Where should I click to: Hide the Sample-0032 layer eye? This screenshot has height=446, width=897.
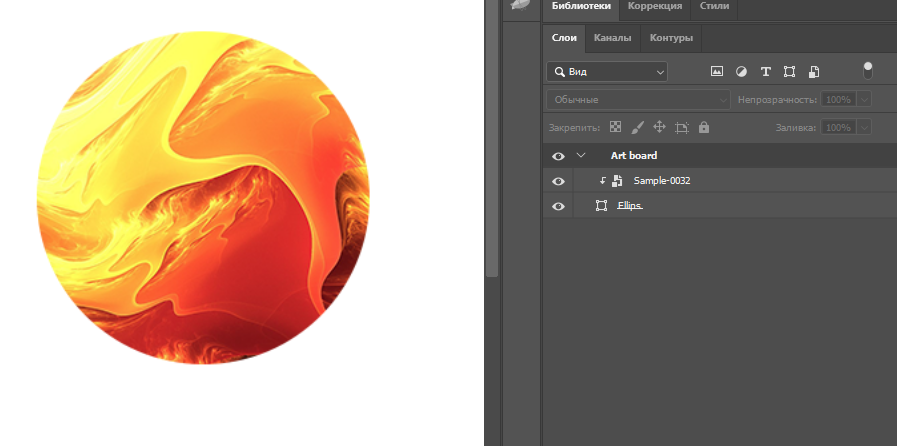tap(558, 181)
